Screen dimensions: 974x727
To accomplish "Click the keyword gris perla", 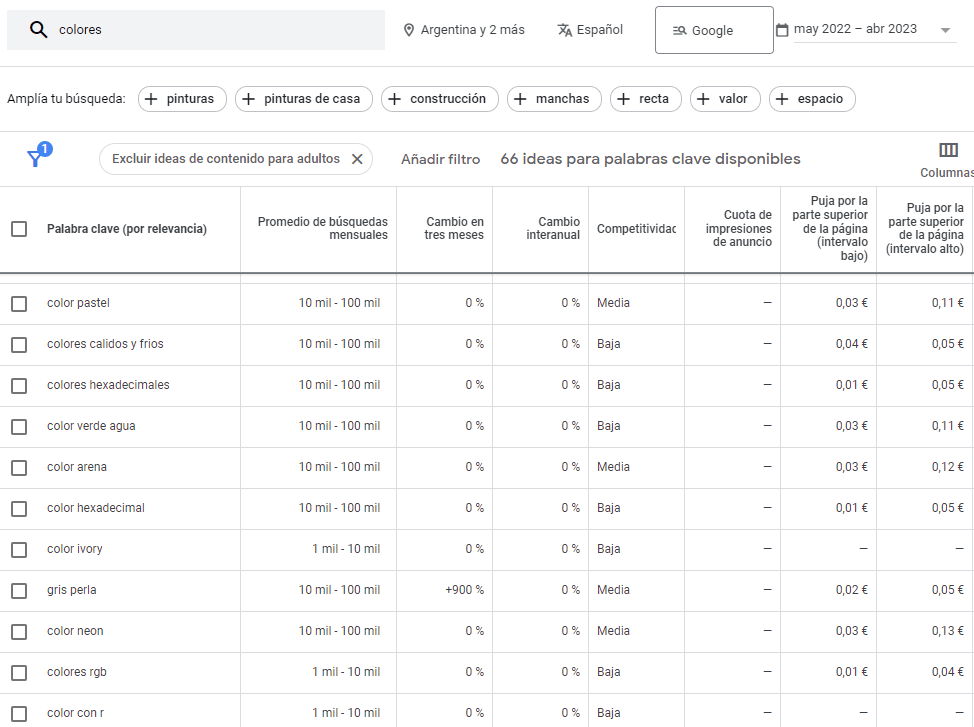I will point(71,590).
